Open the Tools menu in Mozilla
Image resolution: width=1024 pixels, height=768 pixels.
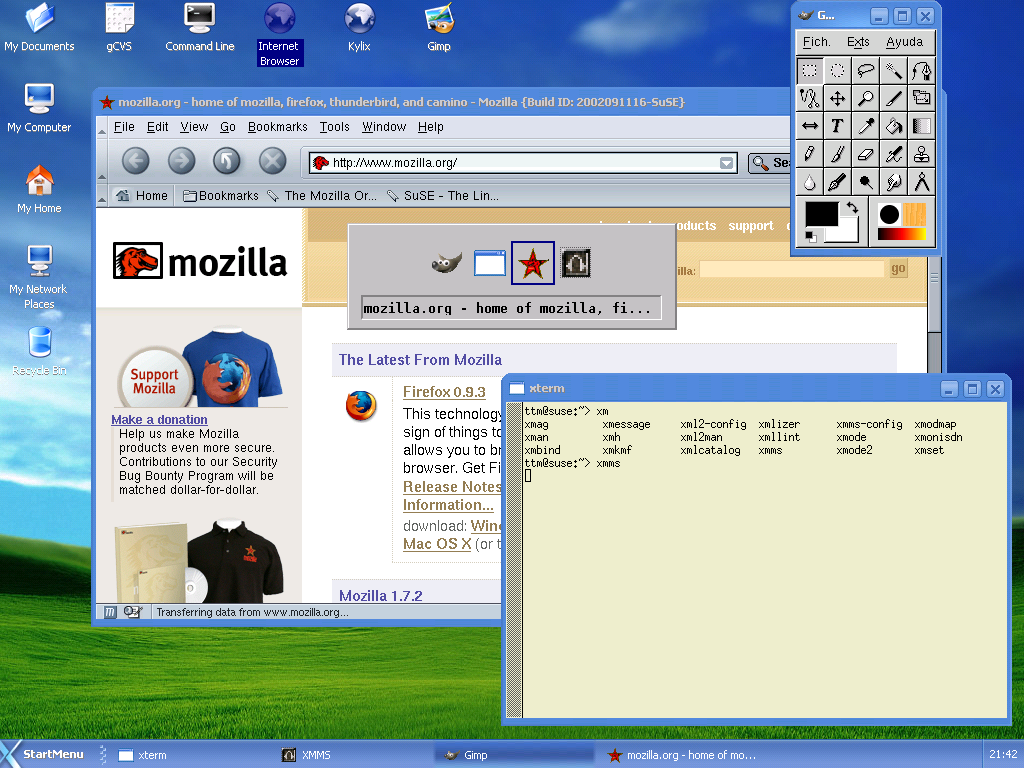334,127
